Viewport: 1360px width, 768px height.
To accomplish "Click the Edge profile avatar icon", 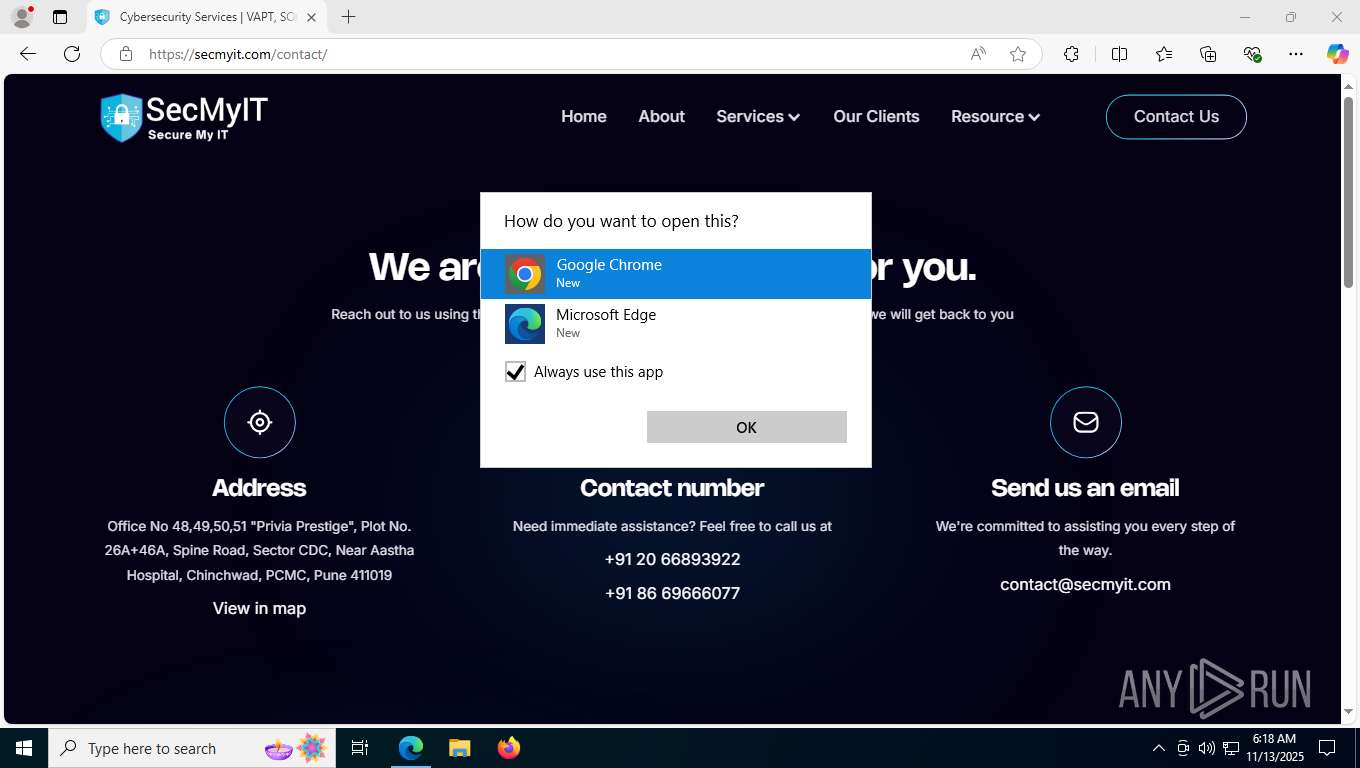I will (21, 17).
